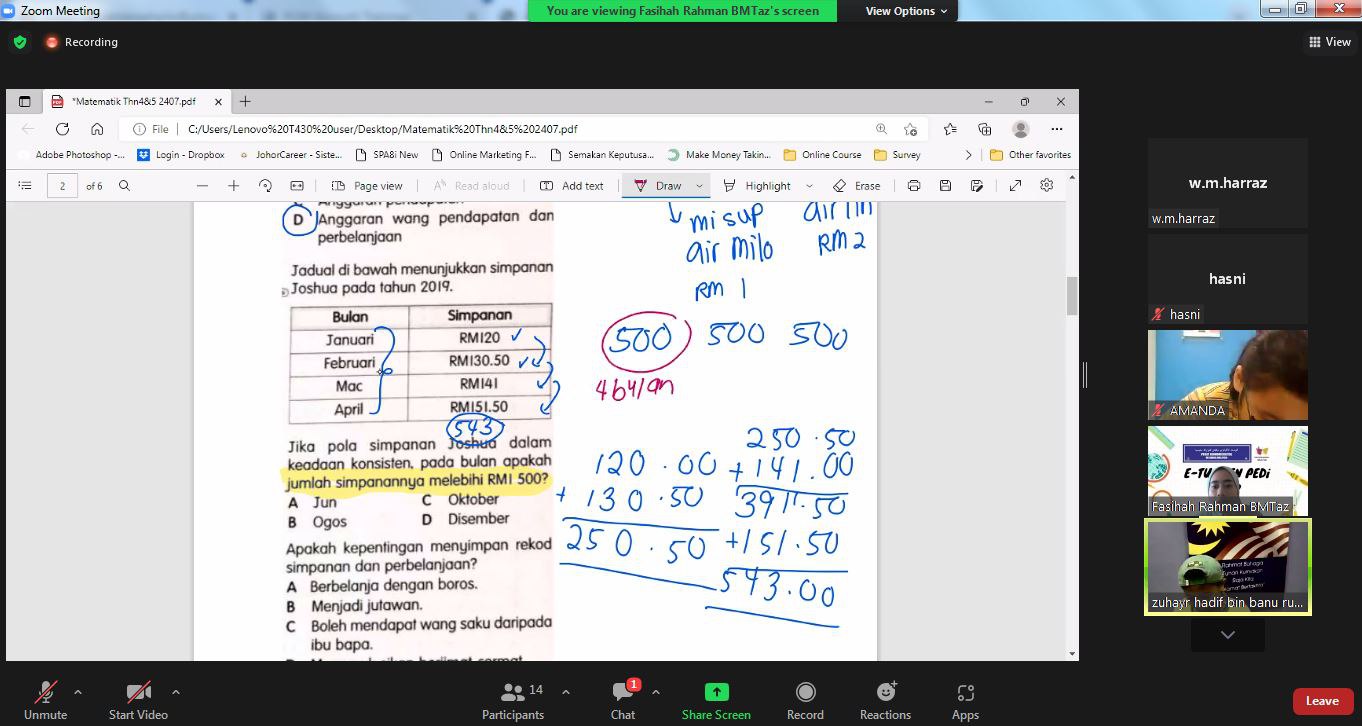Open the Reactions menu
1362x726 pixels.
point(885,700)
